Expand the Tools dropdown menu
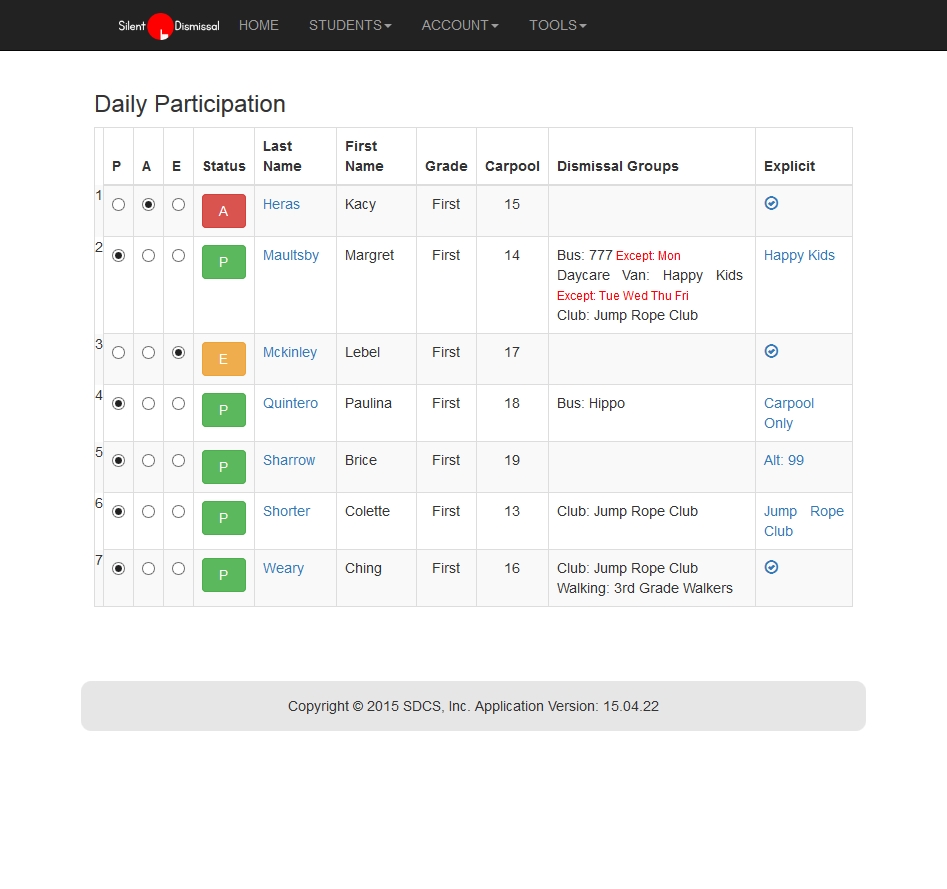This screenshot has height=889, width=947. click(x=557, y=25)
